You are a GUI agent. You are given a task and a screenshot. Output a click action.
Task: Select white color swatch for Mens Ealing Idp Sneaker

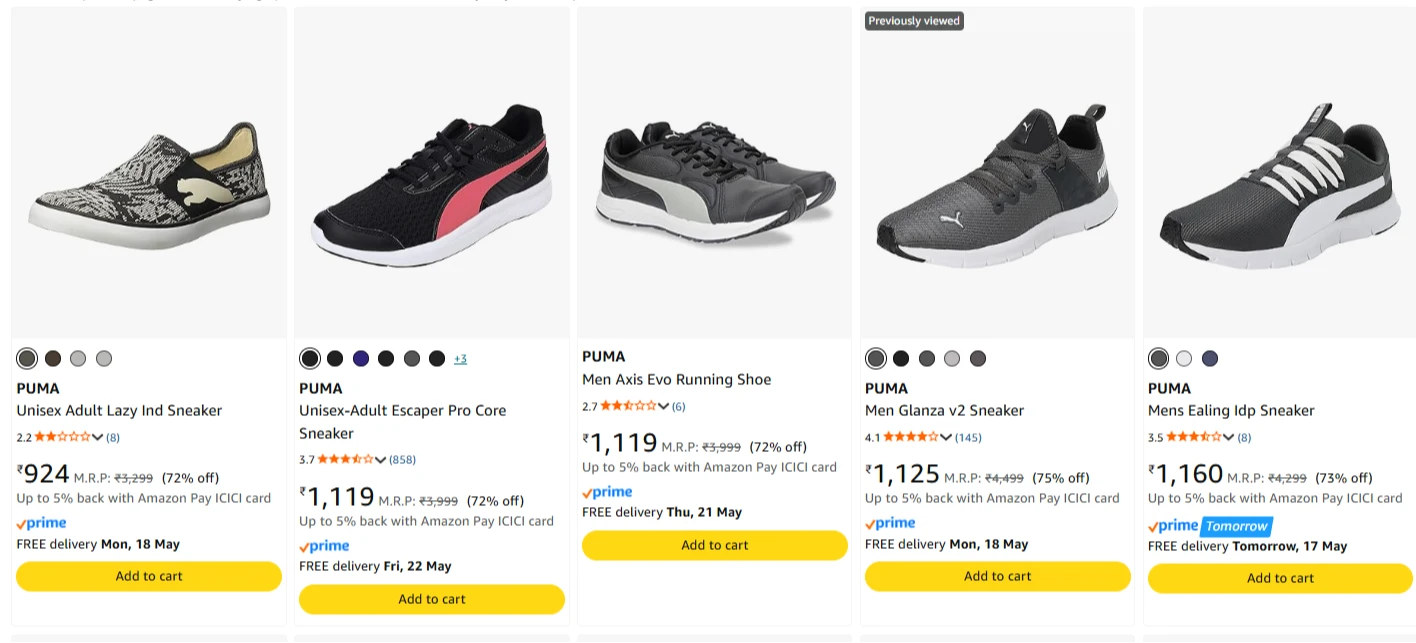(1184, 358)
